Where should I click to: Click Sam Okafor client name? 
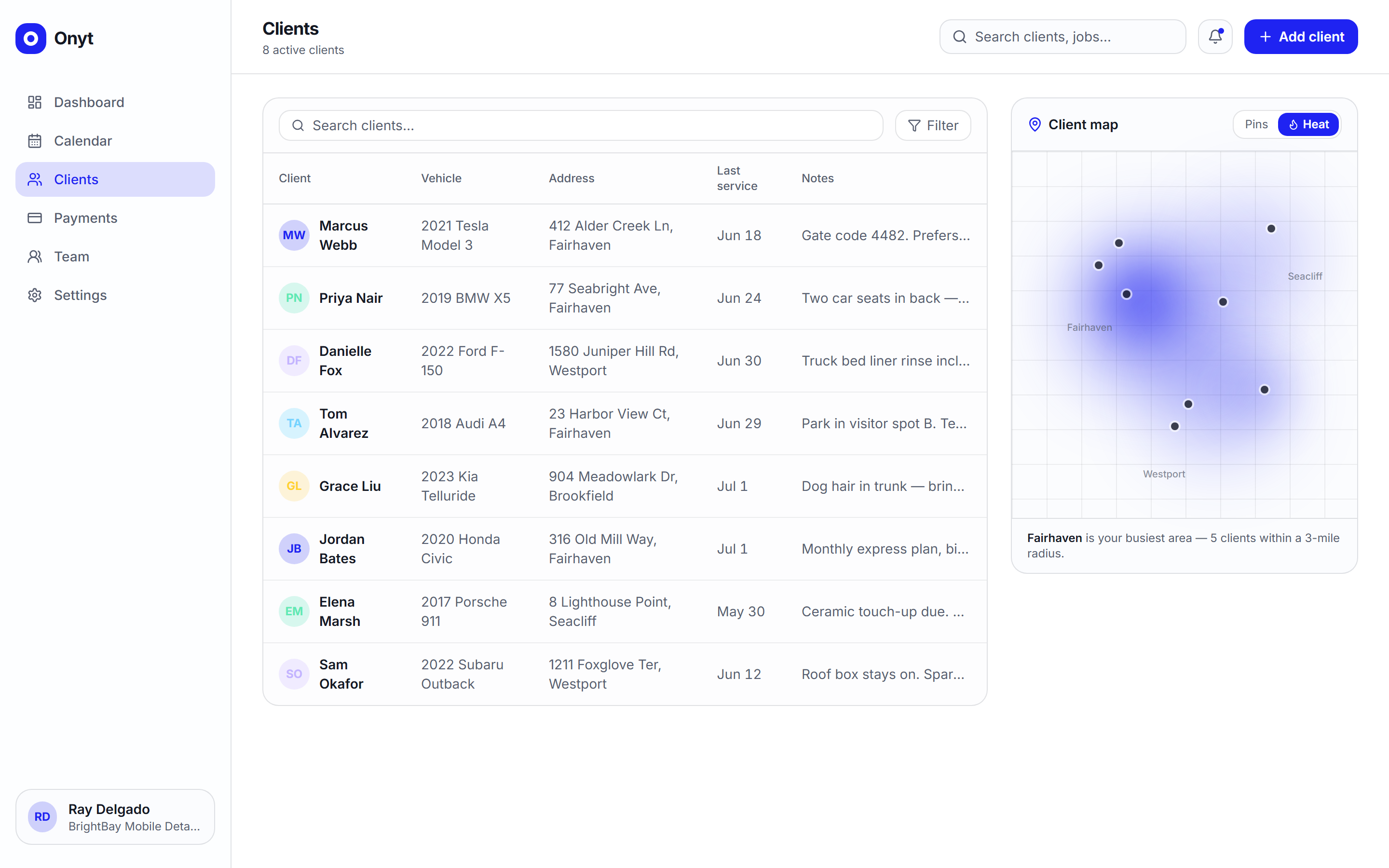coord(341,674)
